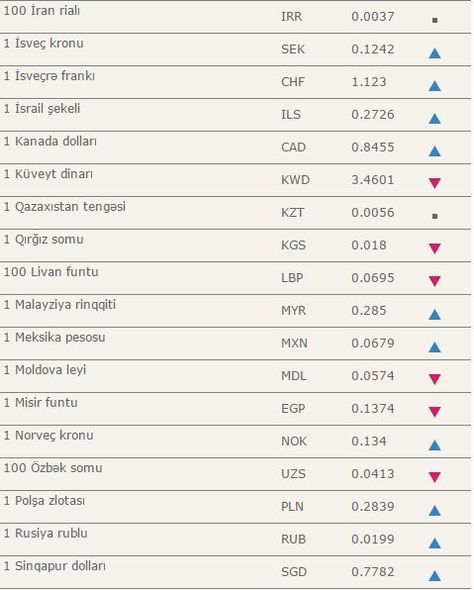This screenshot has height=590, width=474.
Task: Click the gray square marker for KZT
Action: (434, 216)
